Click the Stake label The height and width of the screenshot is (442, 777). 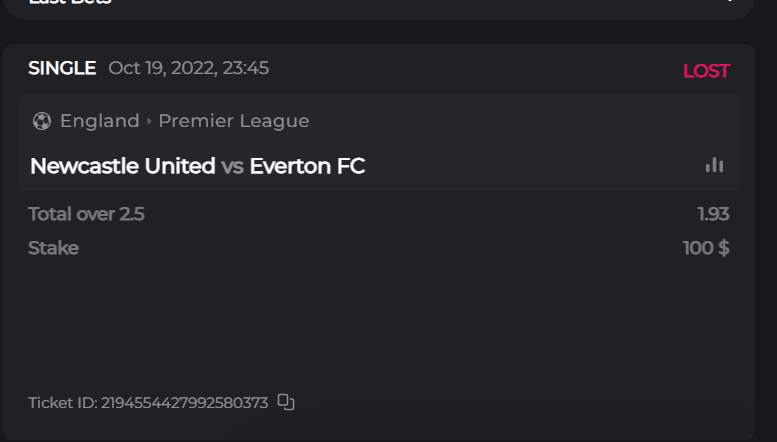pos(53,248)
